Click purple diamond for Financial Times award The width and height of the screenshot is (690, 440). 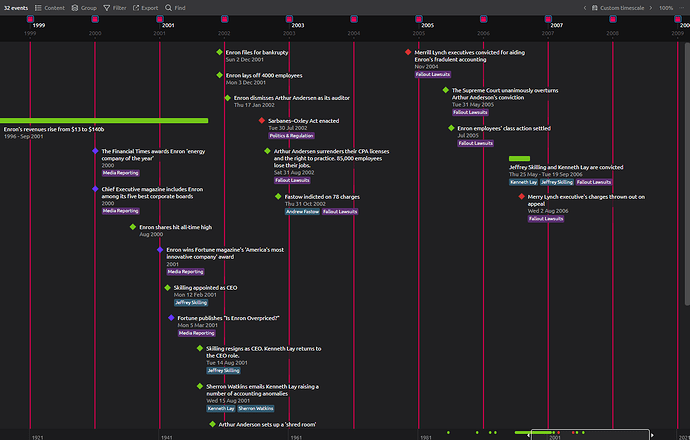click(95, 151)
